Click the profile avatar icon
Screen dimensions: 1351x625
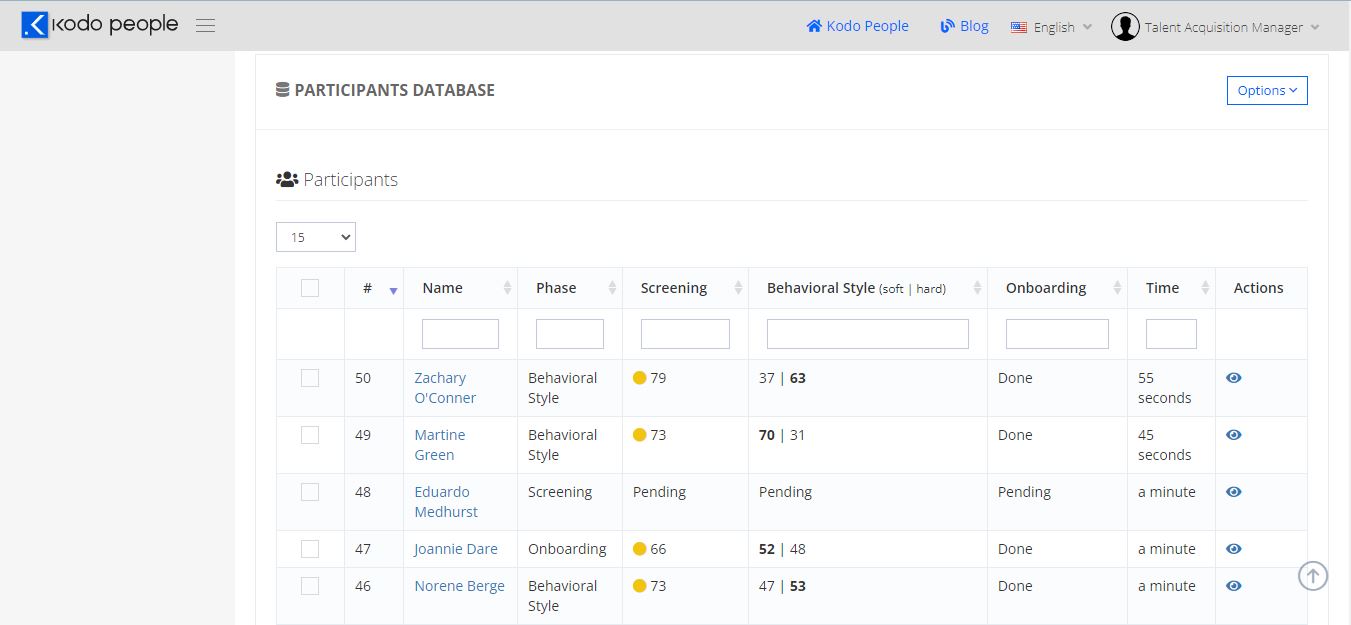(1124, 26)
